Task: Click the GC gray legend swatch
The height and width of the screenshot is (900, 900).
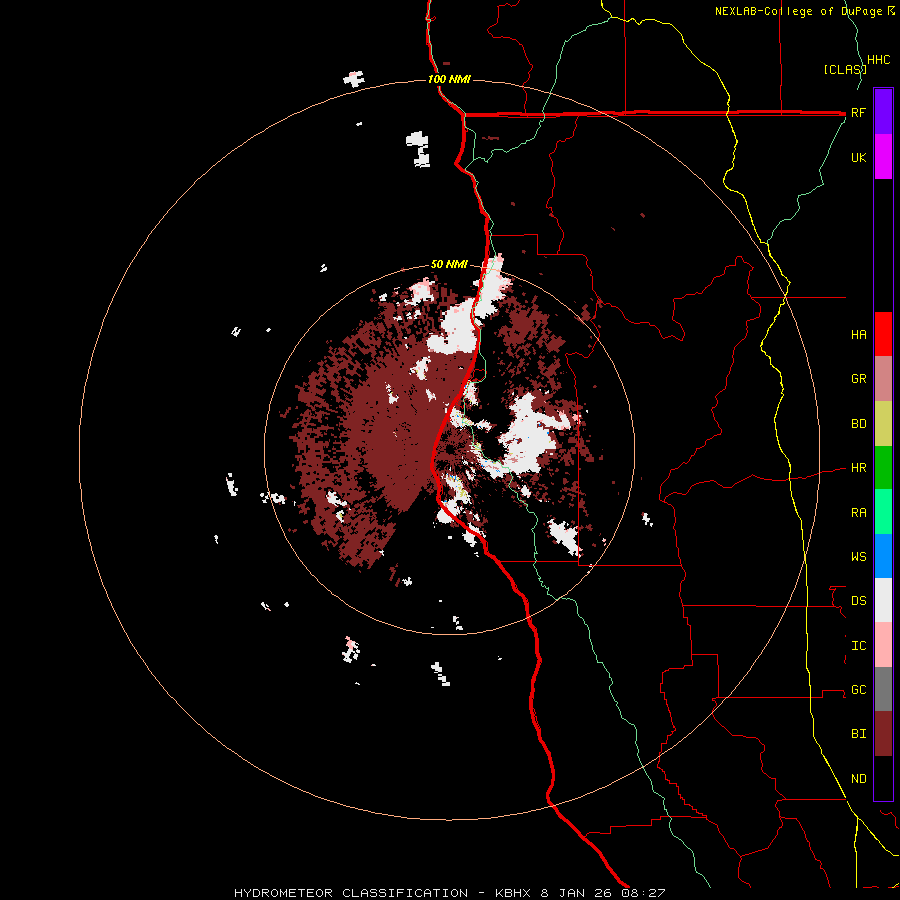Action: [x=883, y=689]
